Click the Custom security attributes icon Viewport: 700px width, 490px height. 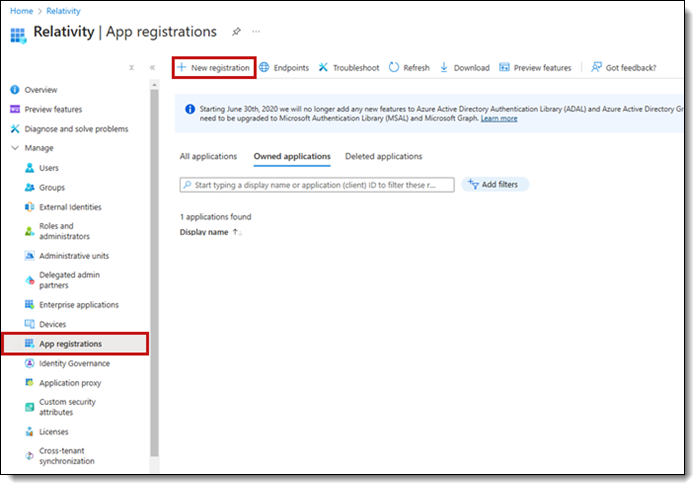click(x=29, y=407)
